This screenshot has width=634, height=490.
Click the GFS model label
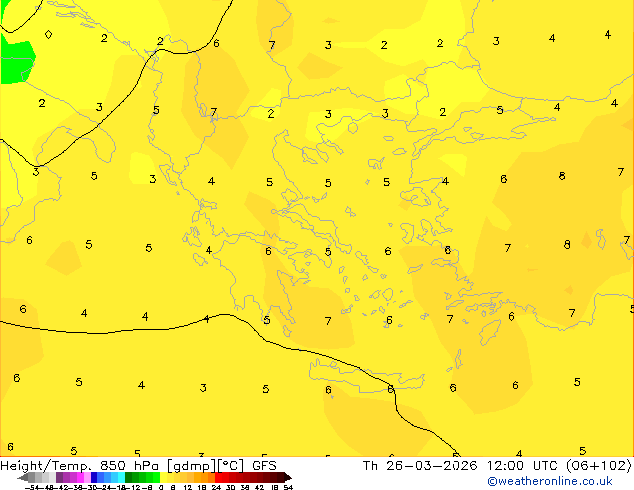pyautogui.click(x=264, y=466)
